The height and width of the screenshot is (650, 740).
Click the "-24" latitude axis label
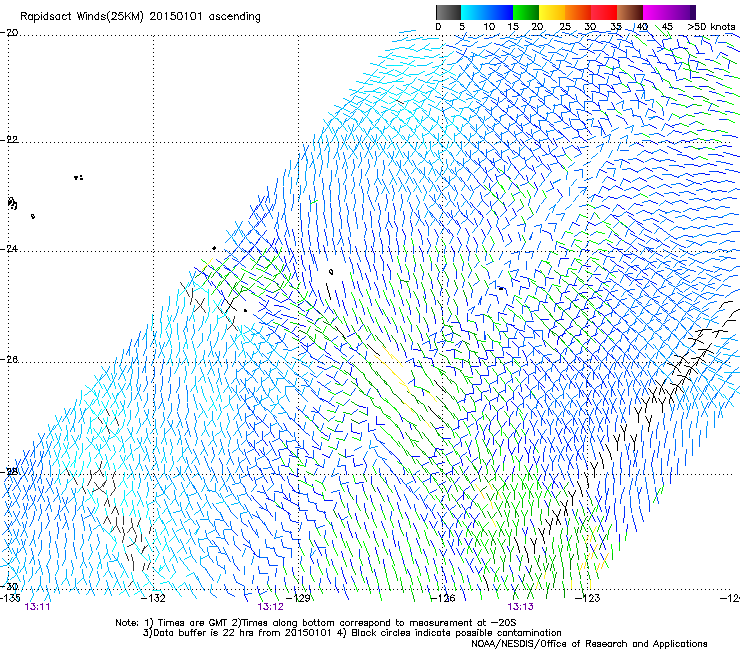pos(9,249)
